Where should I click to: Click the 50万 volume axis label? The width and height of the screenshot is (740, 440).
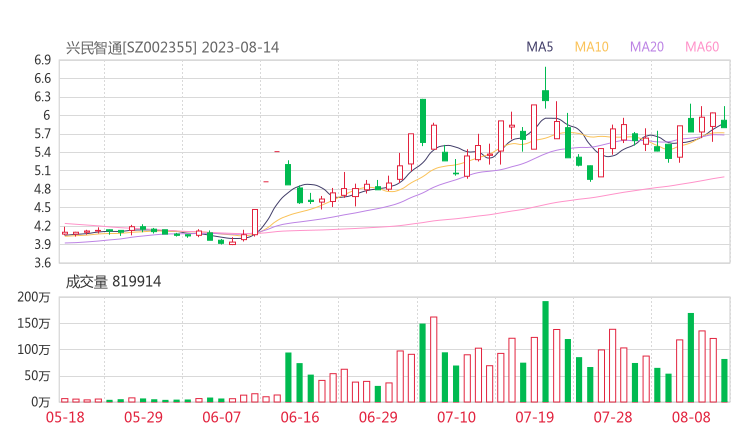click(37, 376)
